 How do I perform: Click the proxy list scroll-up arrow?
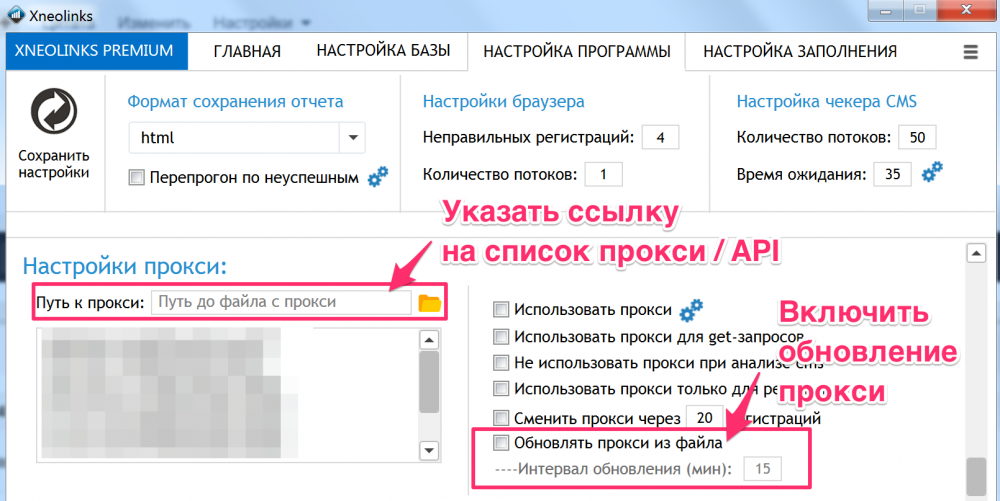429,340
